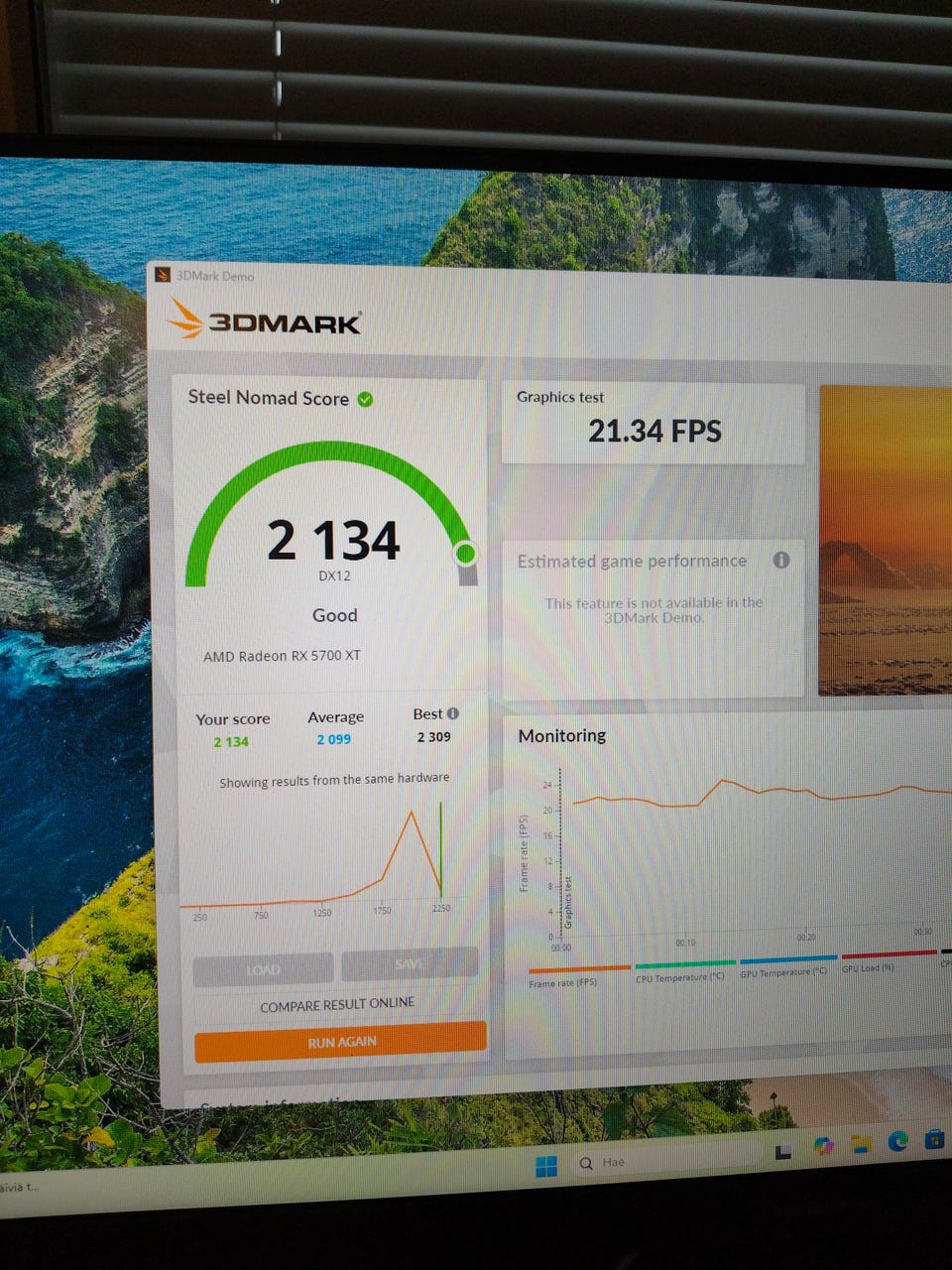Image resolution: width=952 pixels, height=1270 pixels.
Task: Toggle CPU Temperature (°C) legend item
Action: (x=683, y=971)
